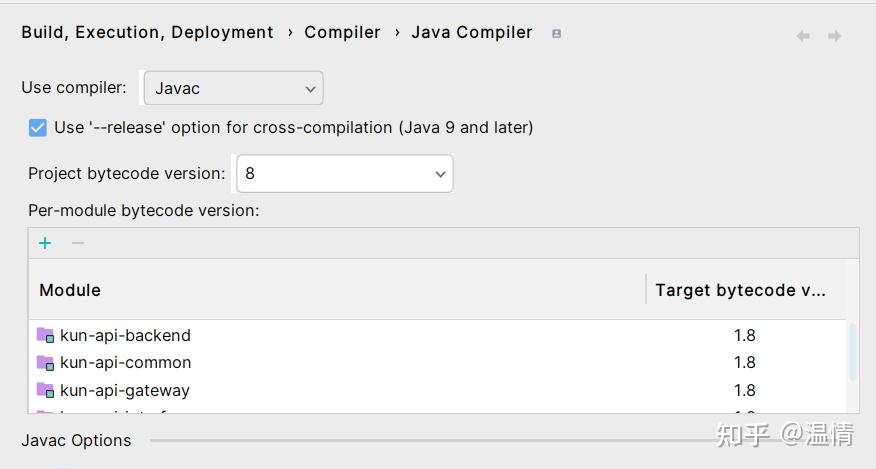Viewport: 876px width, 469px height.
Task: Click the minus icon to remove module
Action: click(x=78, y=243)
